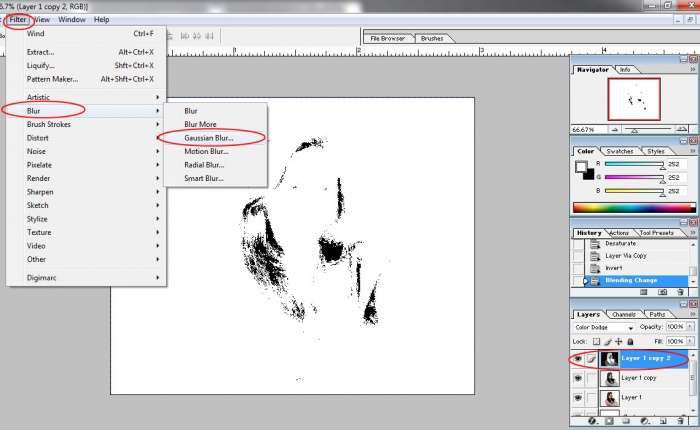Click the foreground color swatch in Color panel
700x430 pixels.
581,167
